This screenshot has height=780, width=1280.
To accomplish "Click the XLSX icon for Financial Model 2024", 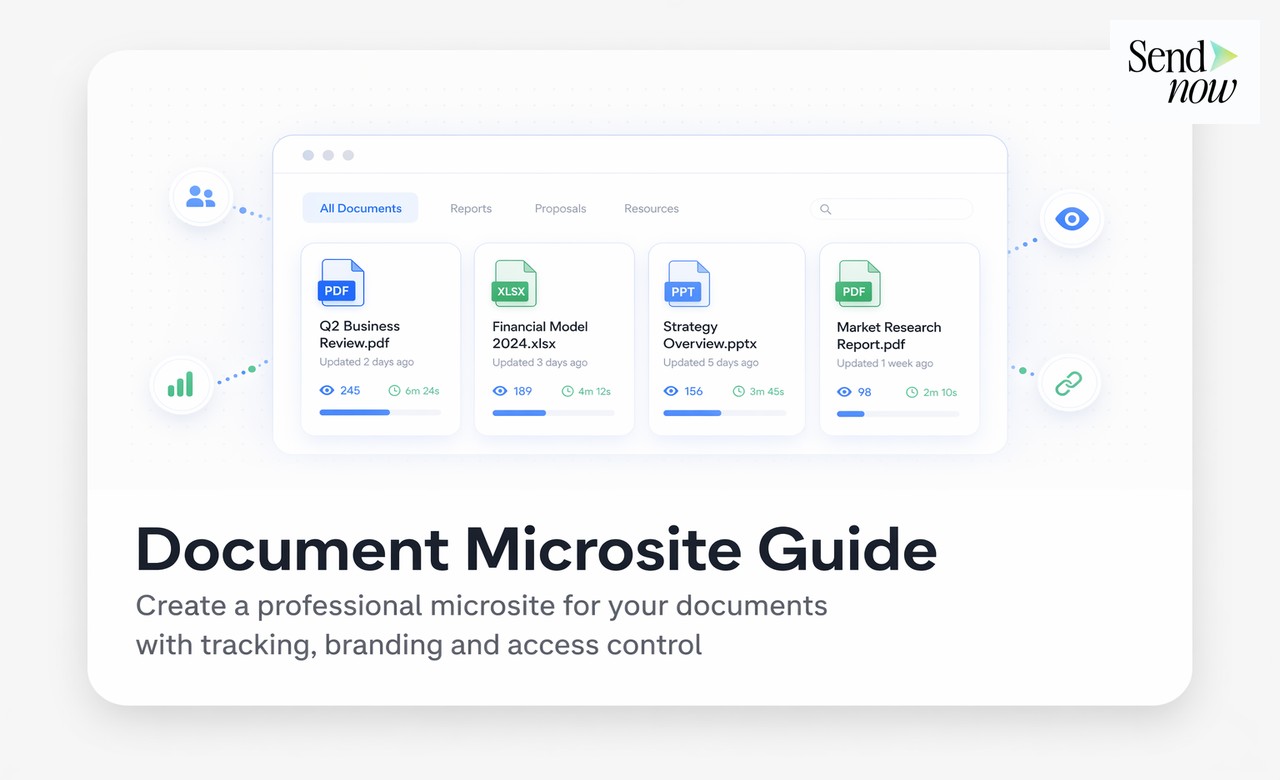I will [514, 284].
